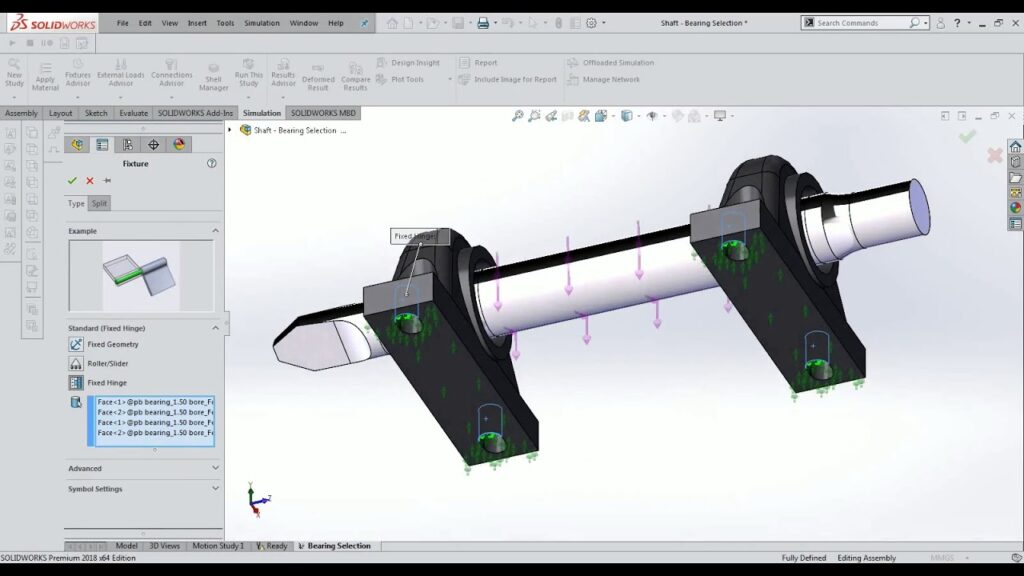This screenshot has width=1024, height=576.
Task: Click Run This Study
Action: click(x=248, y=72)
